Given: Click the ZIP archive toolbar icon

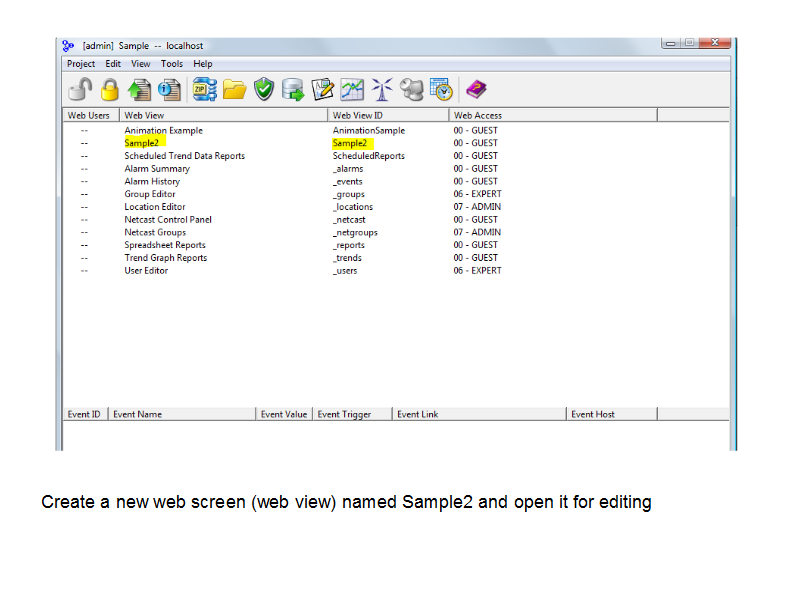Looking at the screenshot, I should [205, 89].
